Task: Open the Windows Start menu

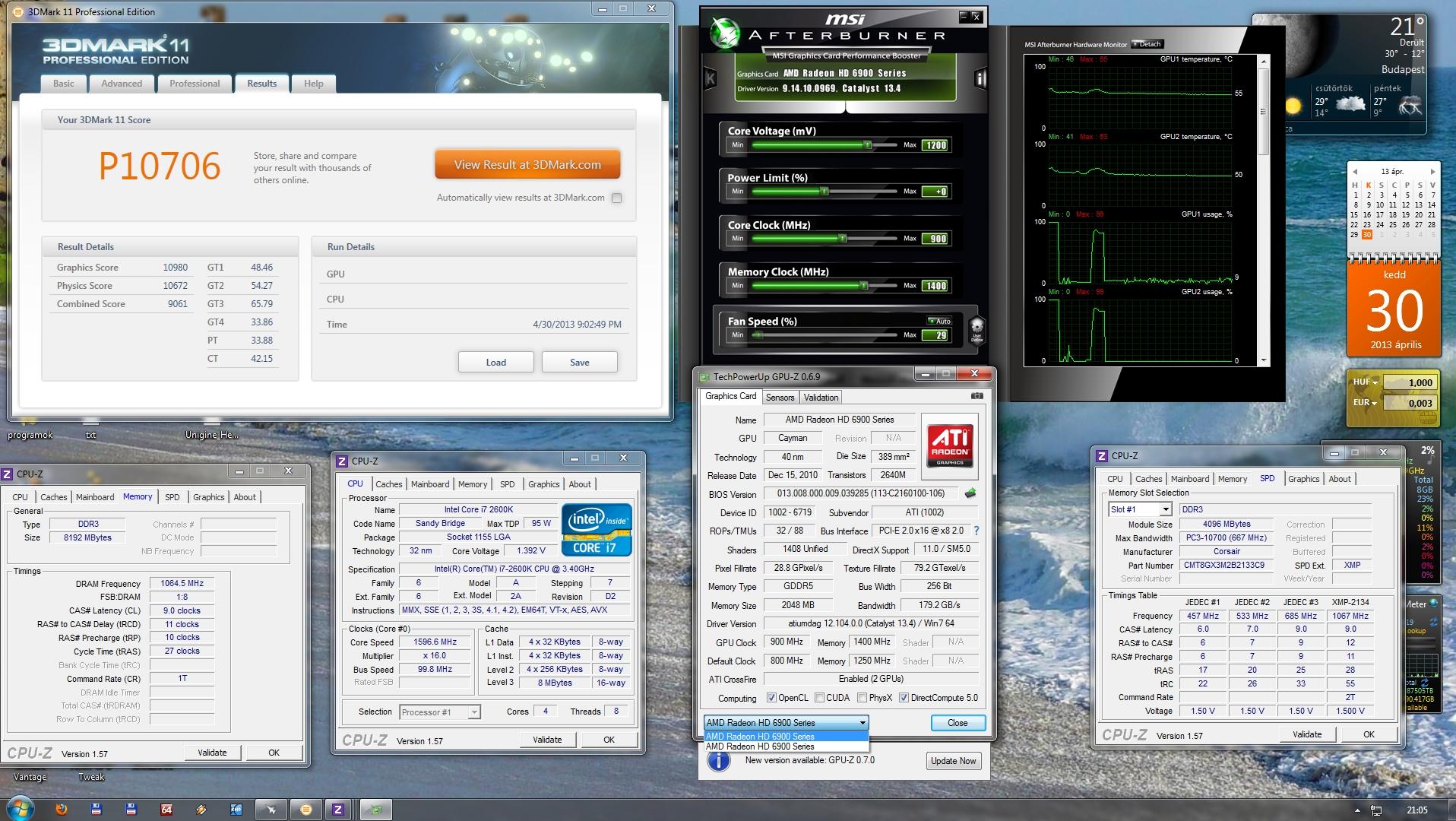Action: tap(20, 809)
